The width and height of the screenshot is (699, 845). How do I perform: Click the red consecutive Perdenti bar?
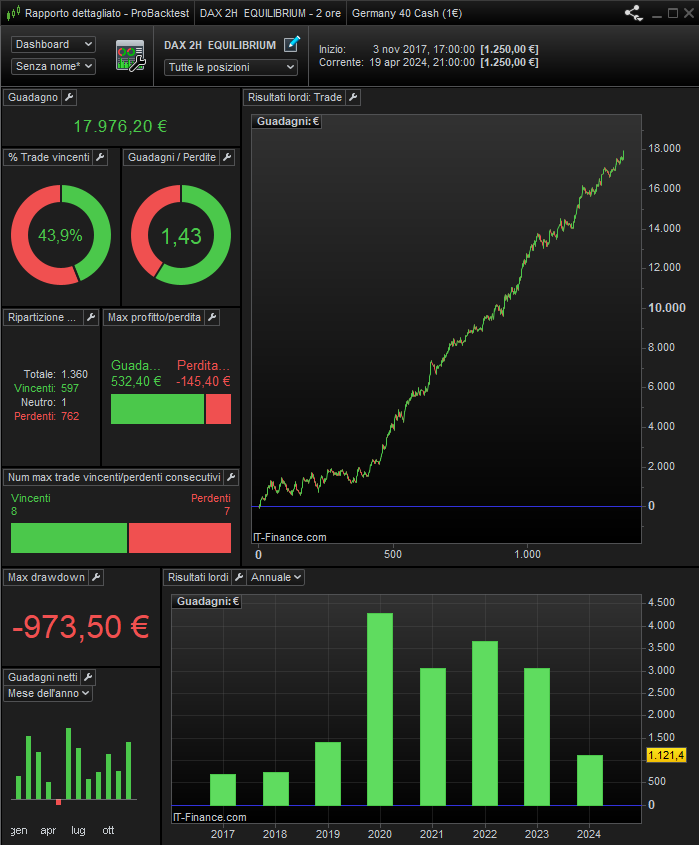tap(180, 538)
